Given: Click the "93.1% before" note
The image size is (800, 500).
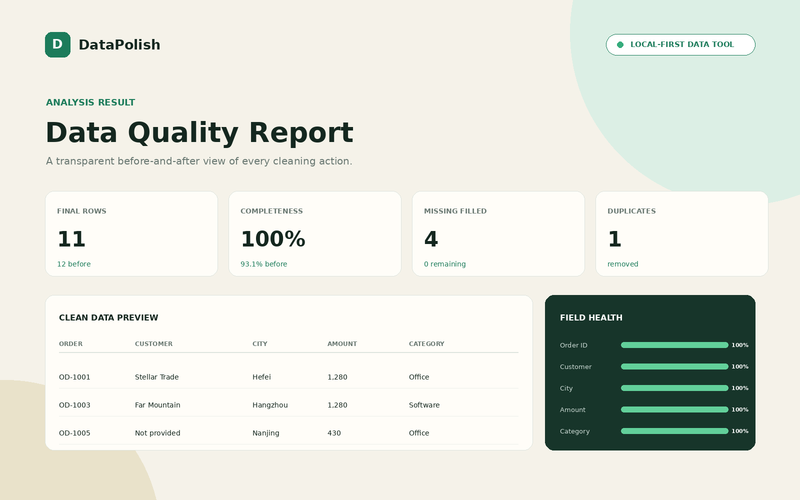Looking at the screenshot, I should (264, 264).
